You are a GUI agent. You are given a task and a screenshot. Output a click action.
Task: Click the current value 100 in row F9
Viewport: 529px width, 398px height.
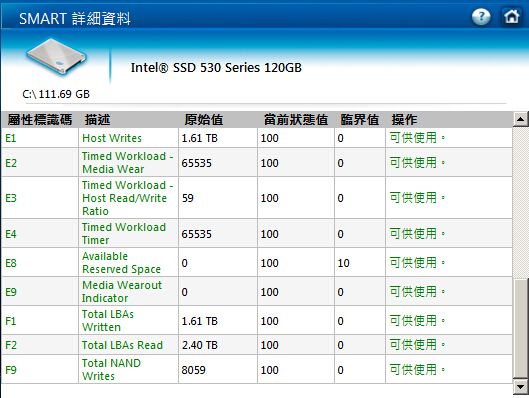270,370
